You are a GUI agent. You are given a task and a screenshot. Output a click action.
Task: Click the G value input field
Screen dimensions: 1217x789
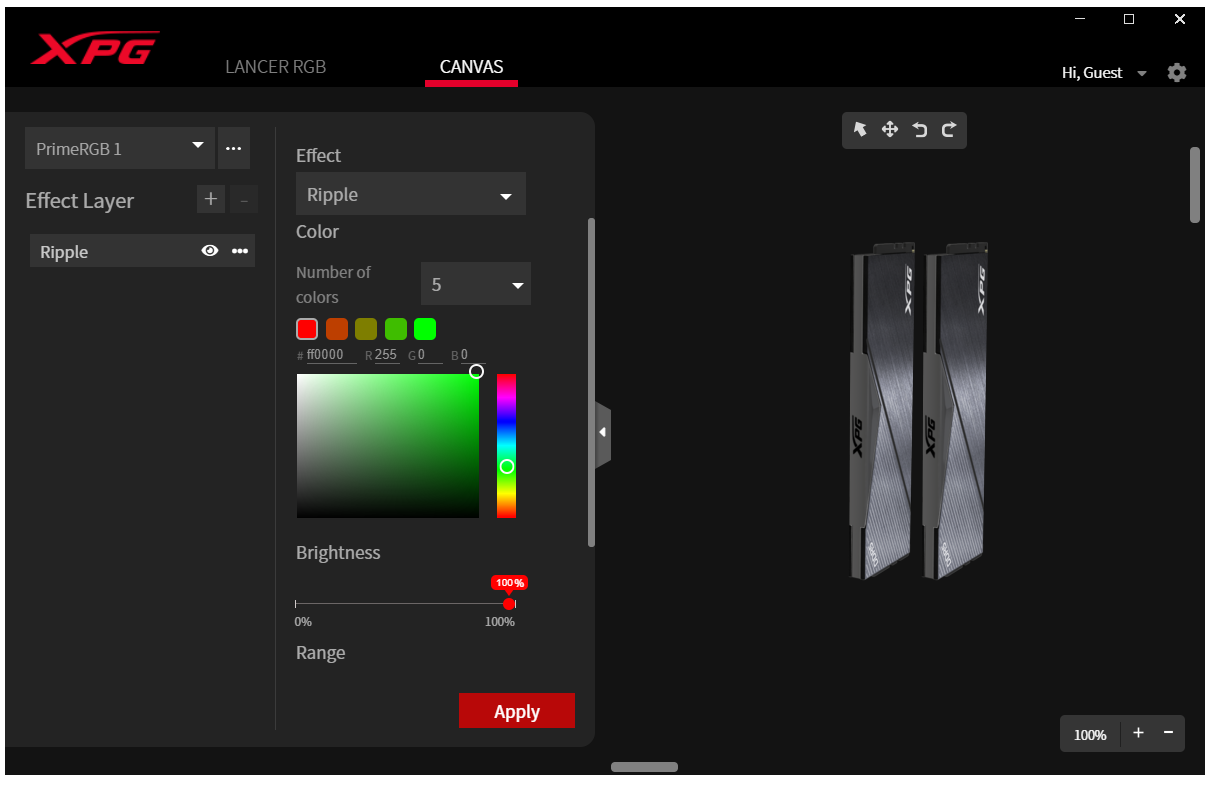pos(430,355)
